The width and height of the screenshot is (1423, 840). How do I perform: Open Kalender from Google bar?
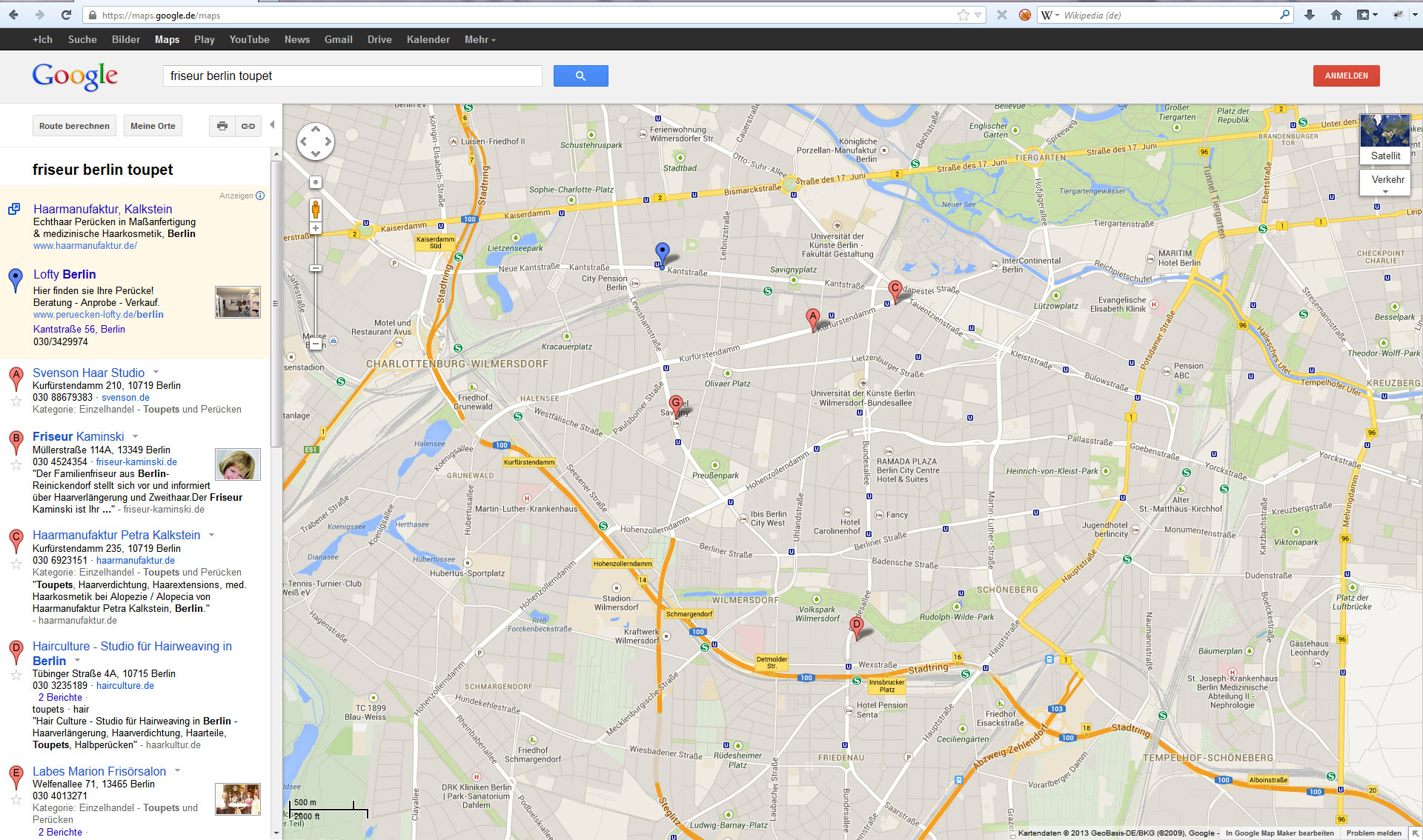tap(428, 39)
